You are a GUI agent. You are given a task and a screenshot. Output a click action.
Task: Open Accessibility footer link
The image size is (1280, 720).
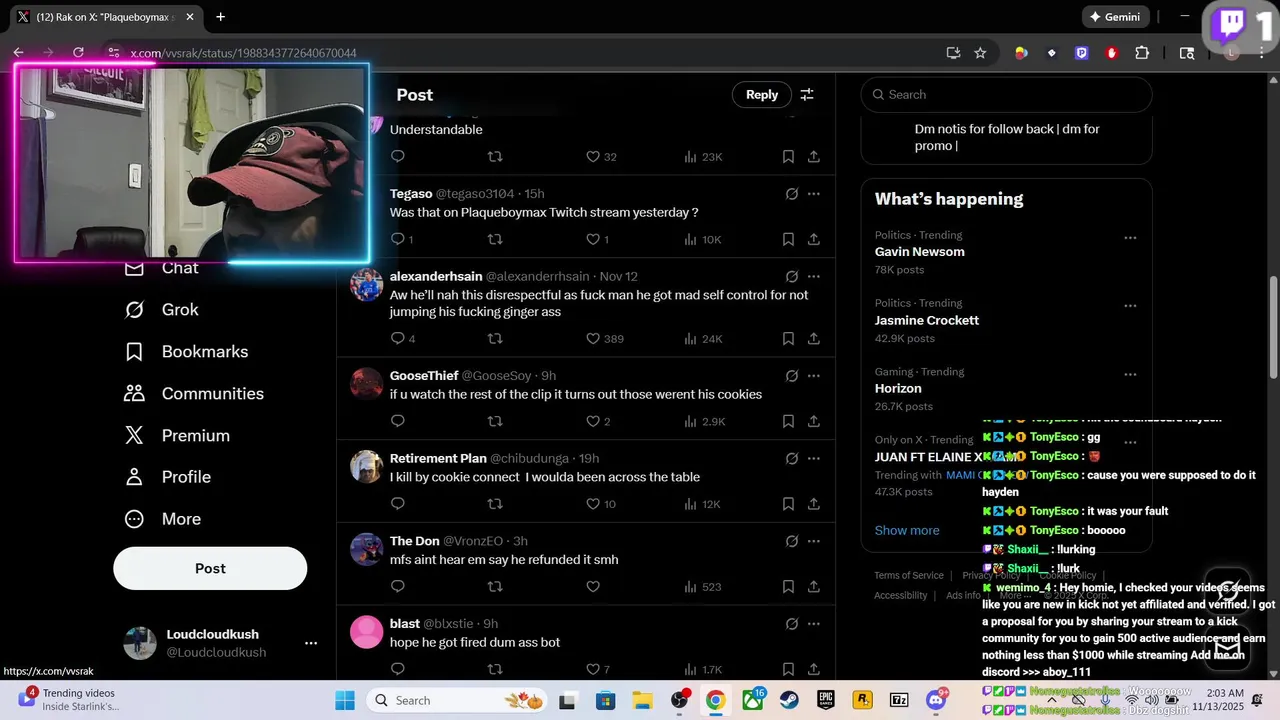tap(901, 595)
